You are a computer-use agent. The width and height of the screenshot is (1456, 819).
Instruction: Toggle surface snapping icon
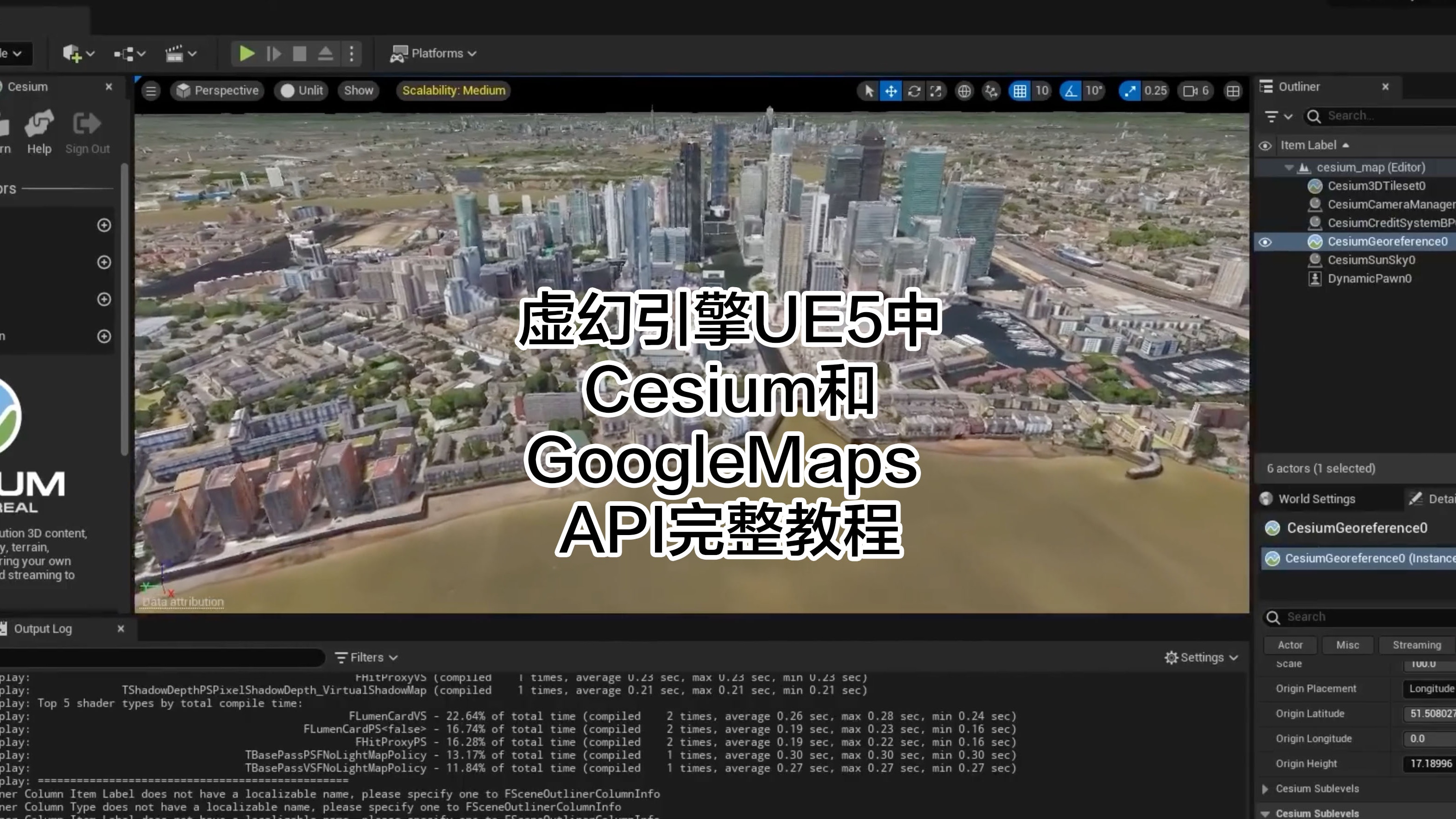point(991,91)
